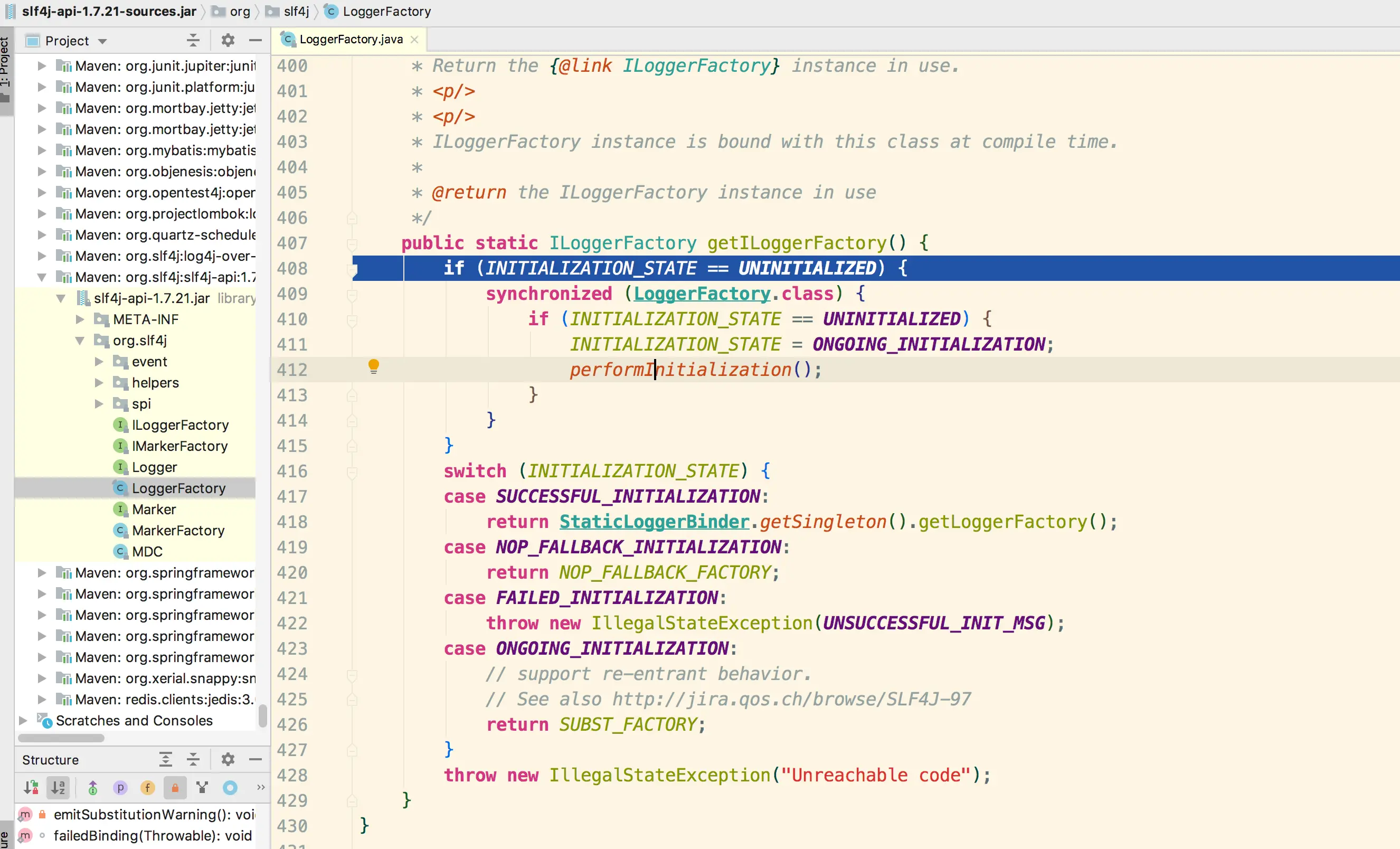Toggle Show Properties purple p icon

tap(120, 788)
